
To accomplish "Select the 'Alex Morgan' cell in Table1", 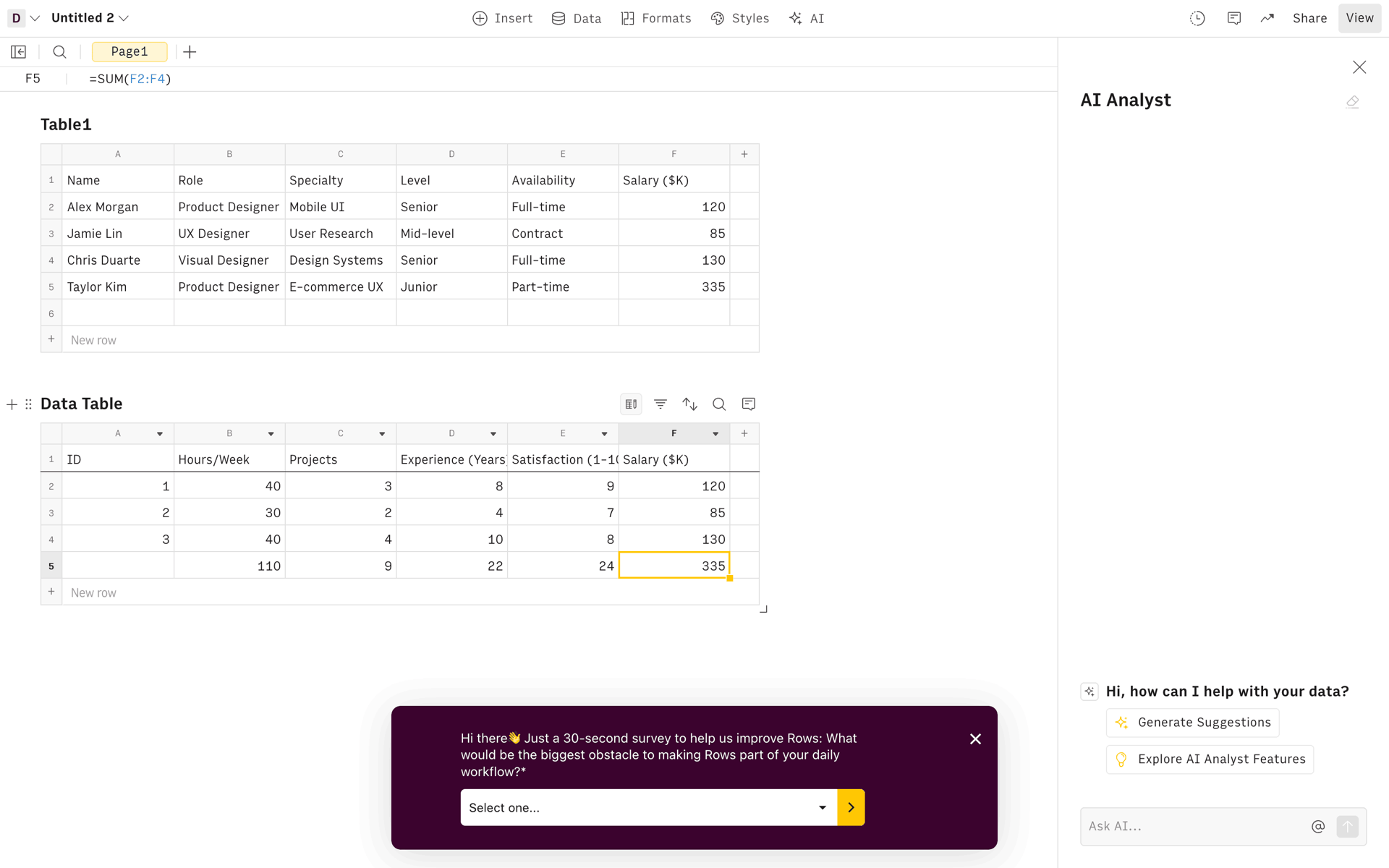I will point(118,207).
